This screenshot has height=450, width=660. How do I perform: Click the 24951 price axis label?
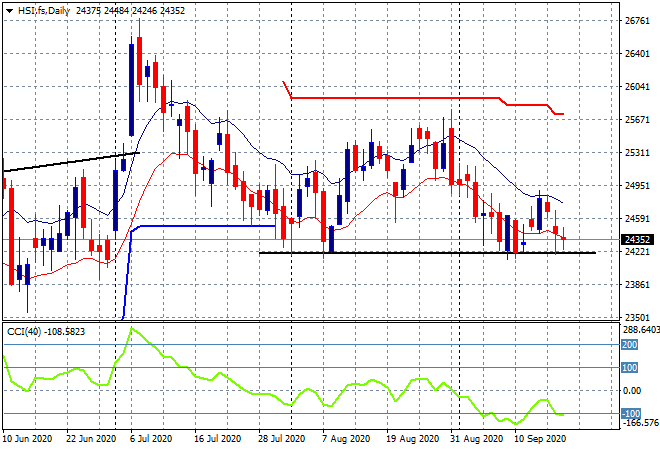(637, 186)
